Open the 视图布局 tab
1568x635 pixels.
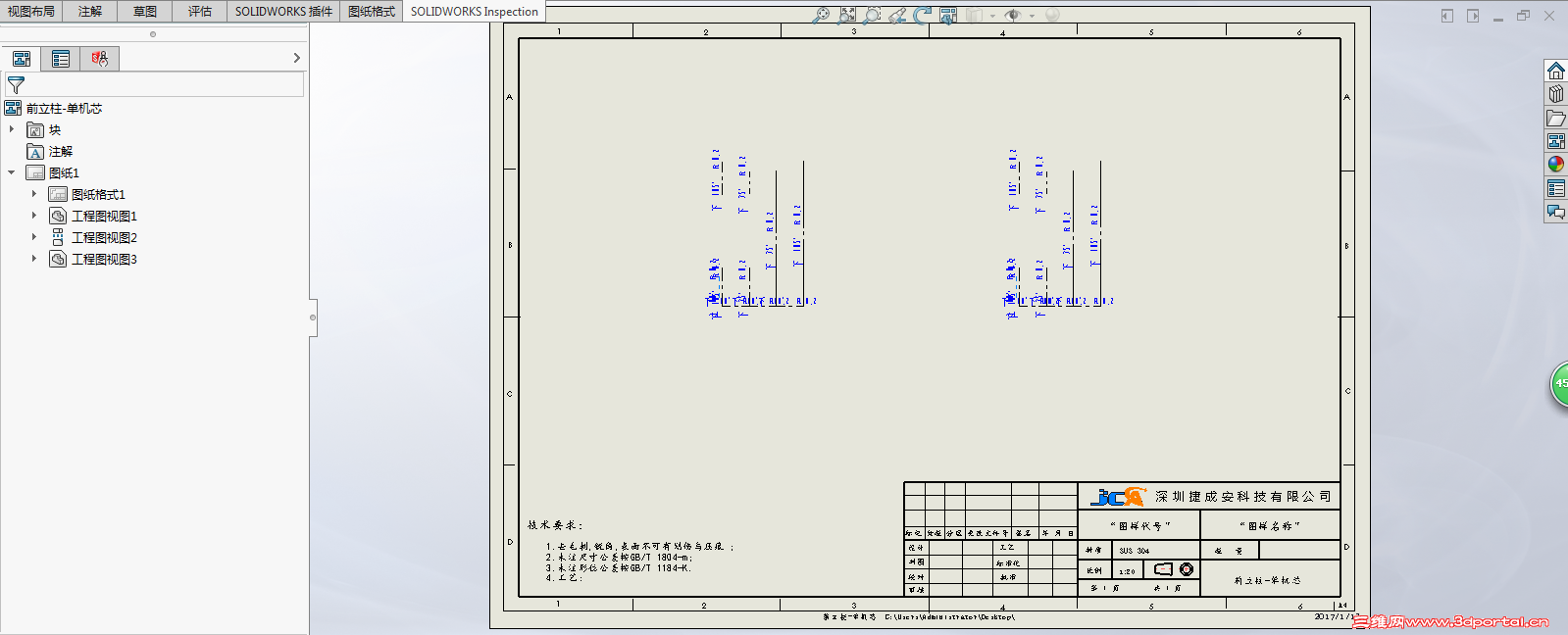point(31,12)
